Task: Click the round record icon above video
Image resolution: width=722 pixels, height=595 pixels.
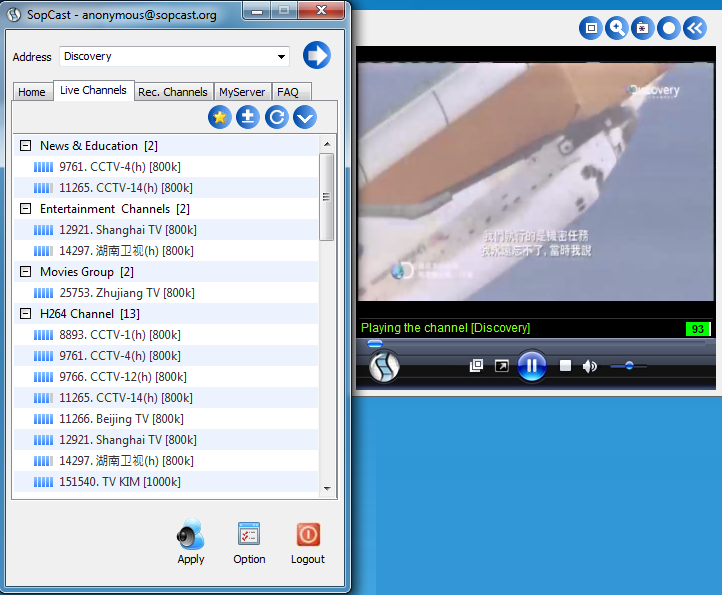Action: [x=669, y=28]
